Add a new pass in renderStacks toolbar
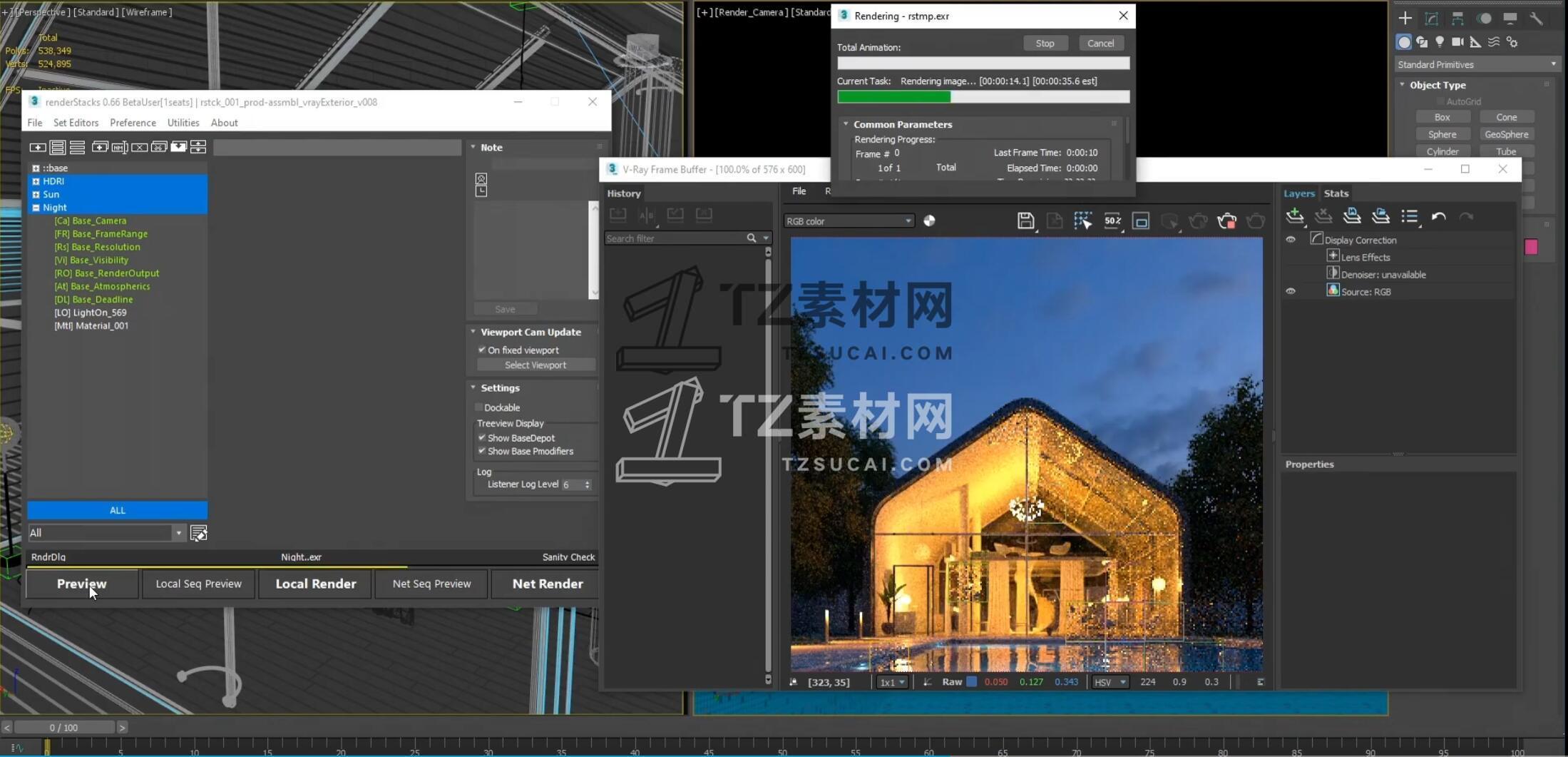This screenshot has width=1568, height=757. tap(38, 147)
